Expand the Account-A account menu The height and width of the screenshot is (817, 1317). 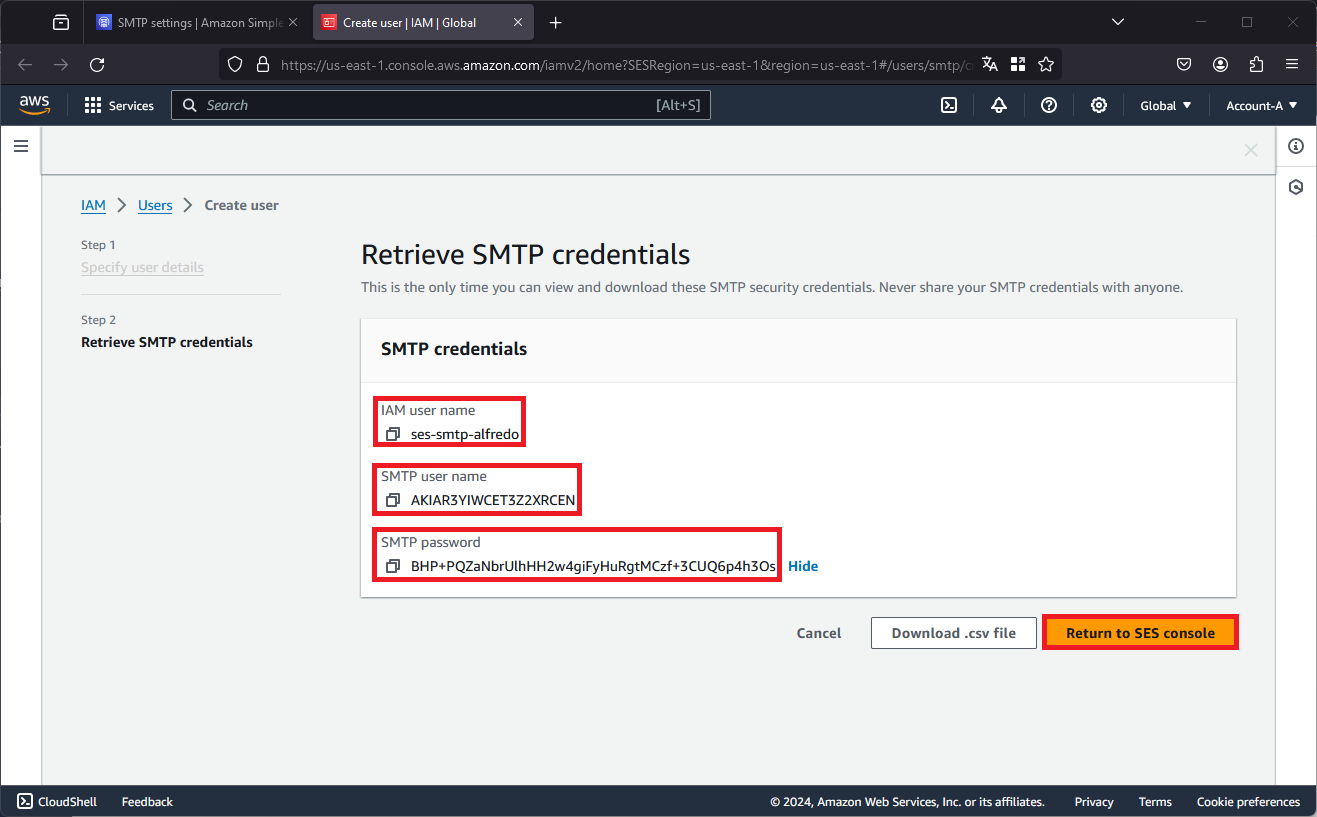1262,105
